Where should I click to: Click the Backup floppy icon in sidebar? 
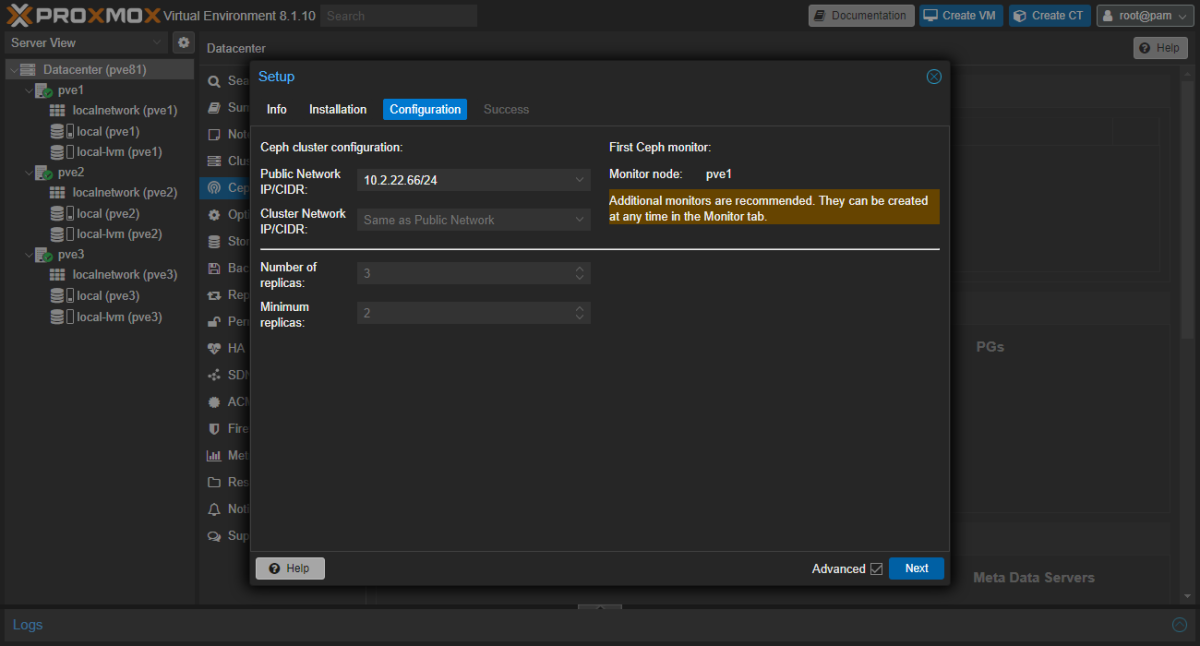[214, 268]
